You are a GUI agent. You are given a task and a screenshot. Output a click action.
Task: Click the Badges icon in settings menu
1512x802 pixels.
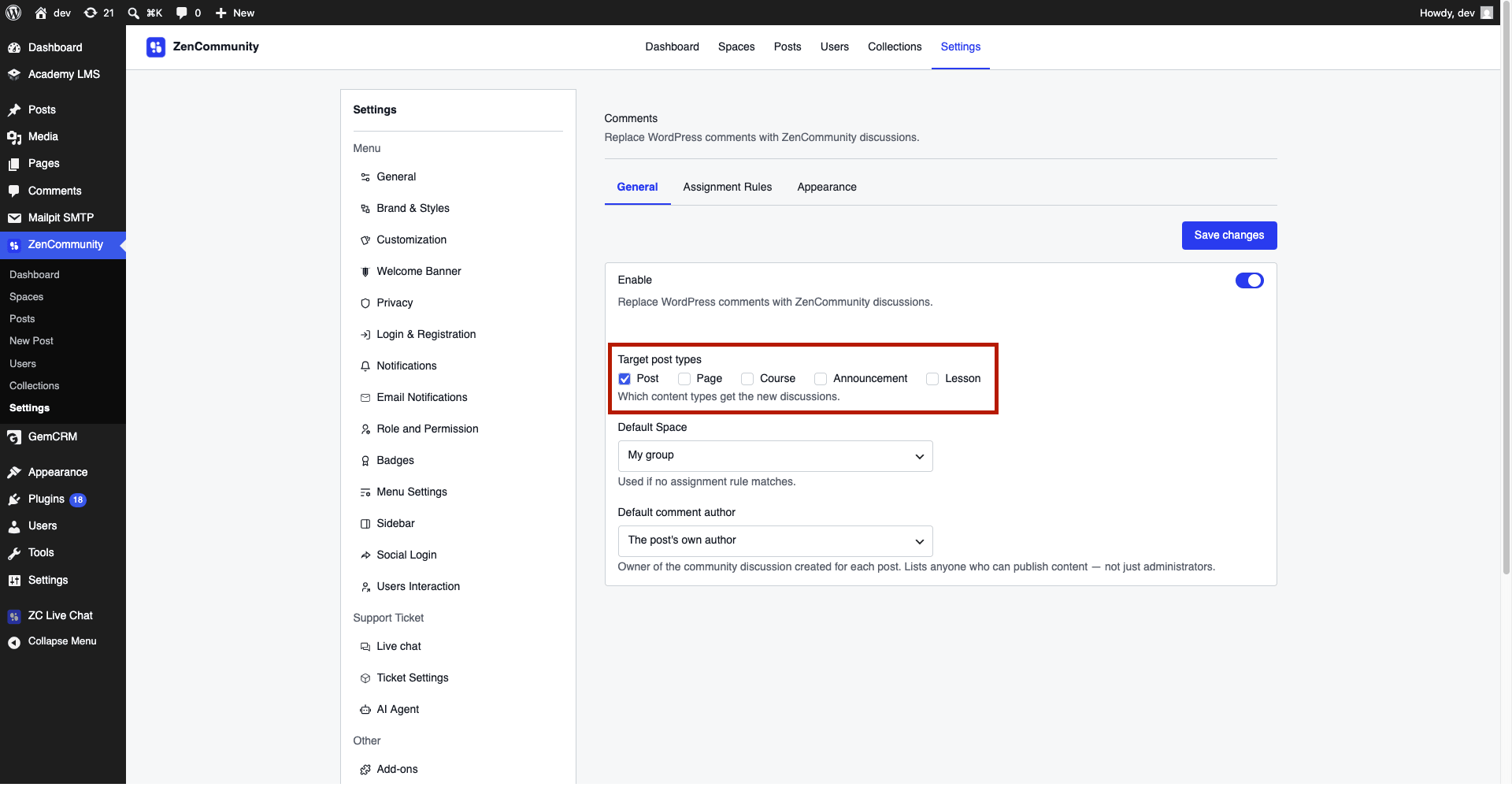pyautogui.click(x=365, y=461)
